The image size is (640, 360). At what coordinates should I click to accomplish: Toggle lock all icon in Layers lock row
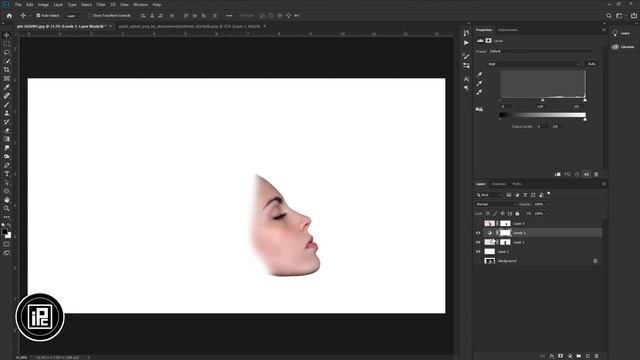point(517,213)
